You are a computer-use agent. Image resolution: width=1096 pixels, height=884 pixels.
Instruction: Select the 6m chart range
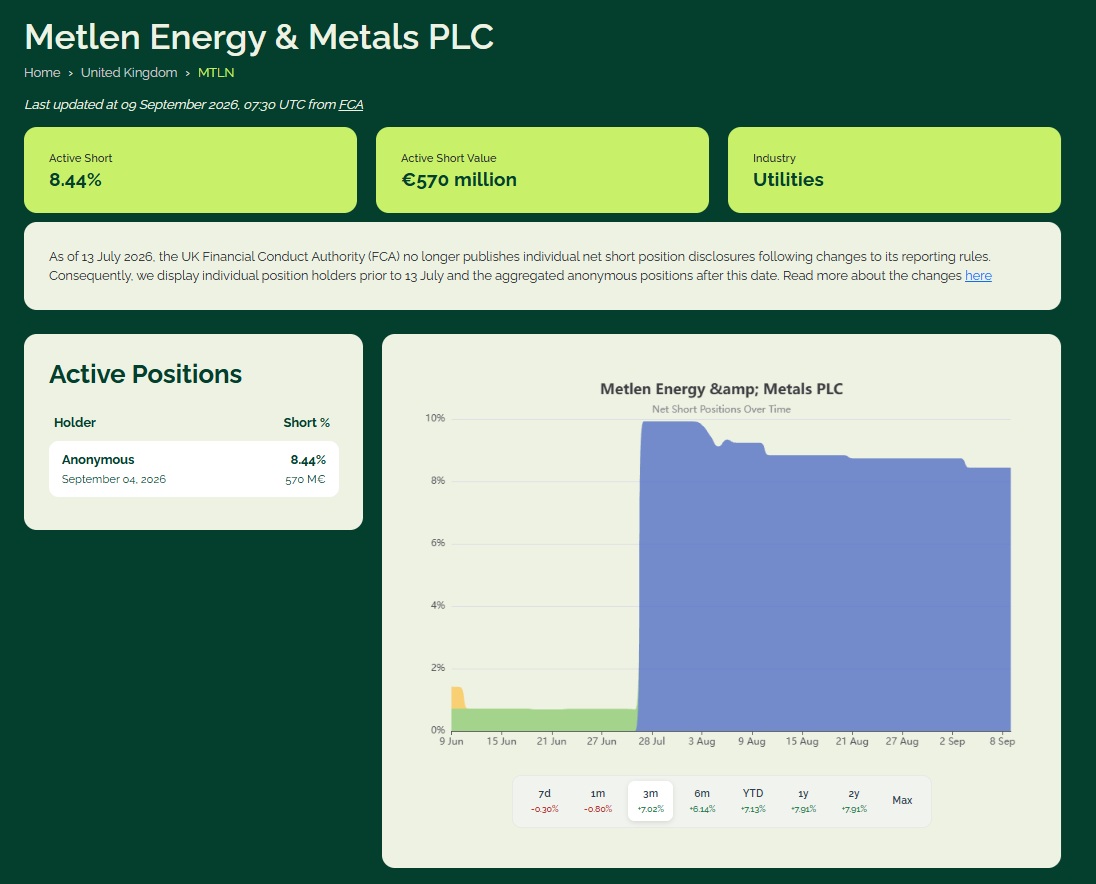pos(702,801)
